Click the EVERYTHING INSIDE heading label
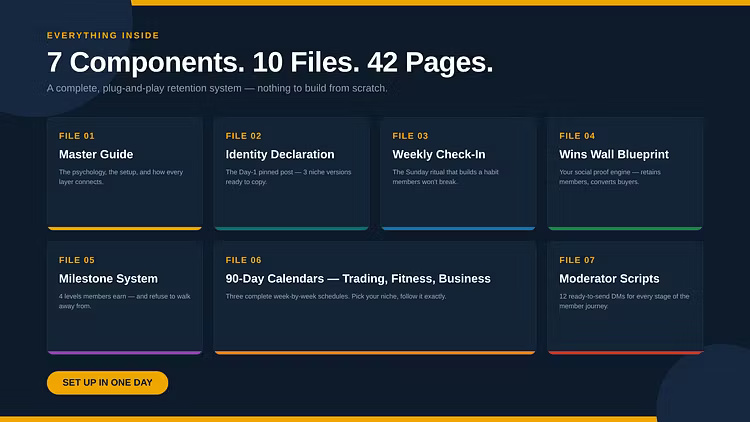This screenshot has height=422, width=750. pos(103,35)
